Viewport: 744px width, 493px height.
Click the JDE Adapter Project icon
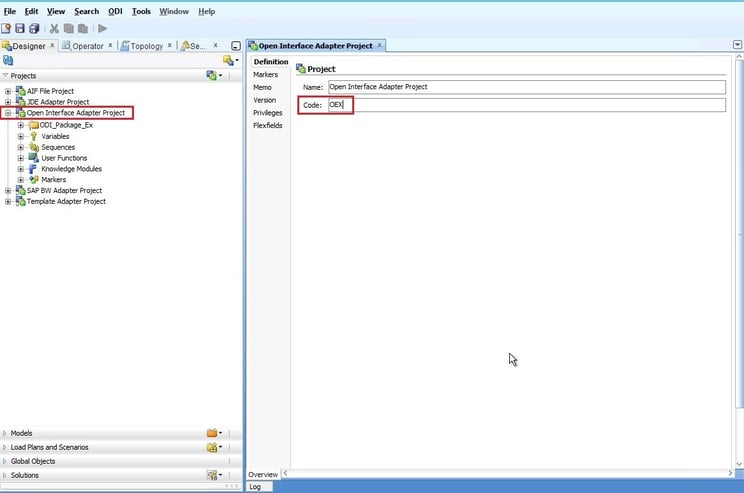click(21, 102)
